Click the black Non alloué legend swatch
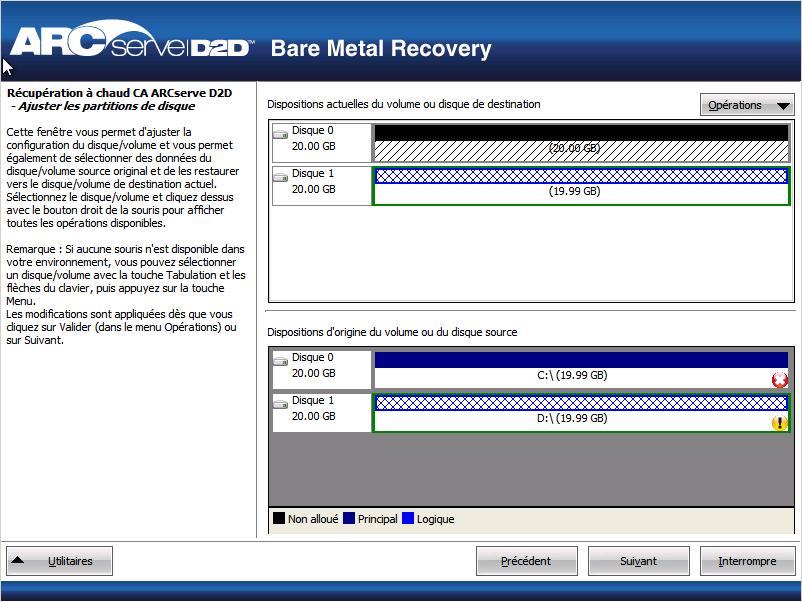Viewport: 802px width, 602px height. point(279,519)
